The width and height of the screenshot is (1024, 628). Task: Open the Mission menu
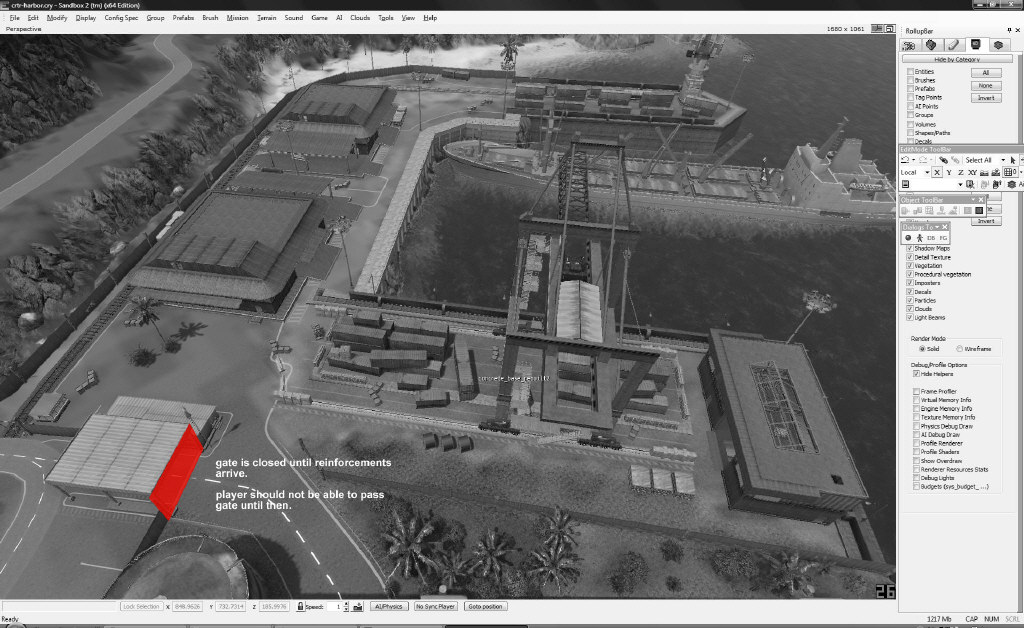[x=238, y=18]
